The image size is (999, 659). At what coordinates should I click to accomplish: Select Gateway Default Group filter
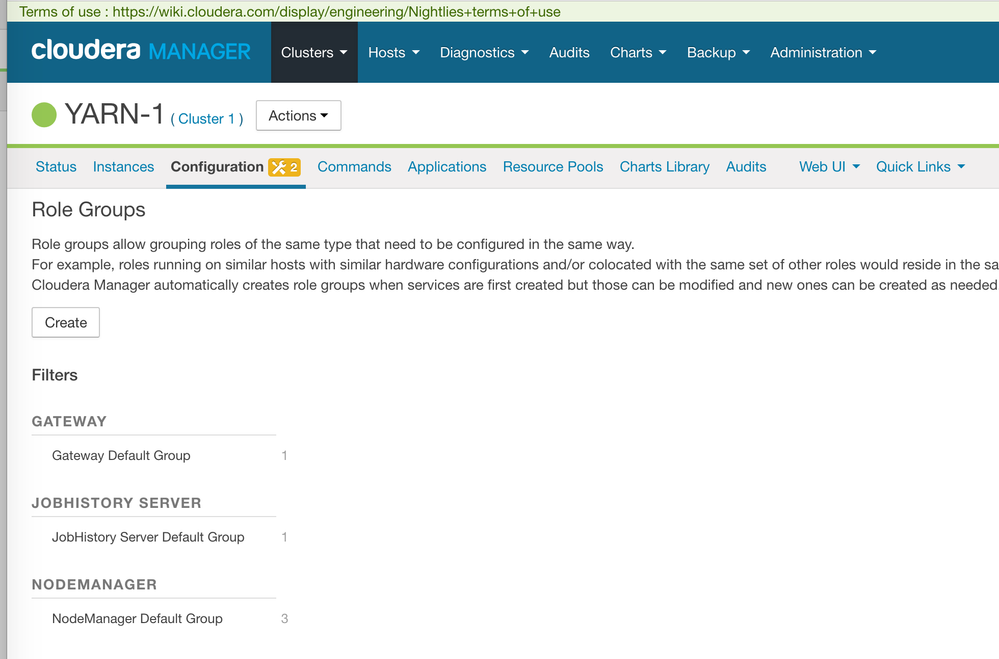121,456
